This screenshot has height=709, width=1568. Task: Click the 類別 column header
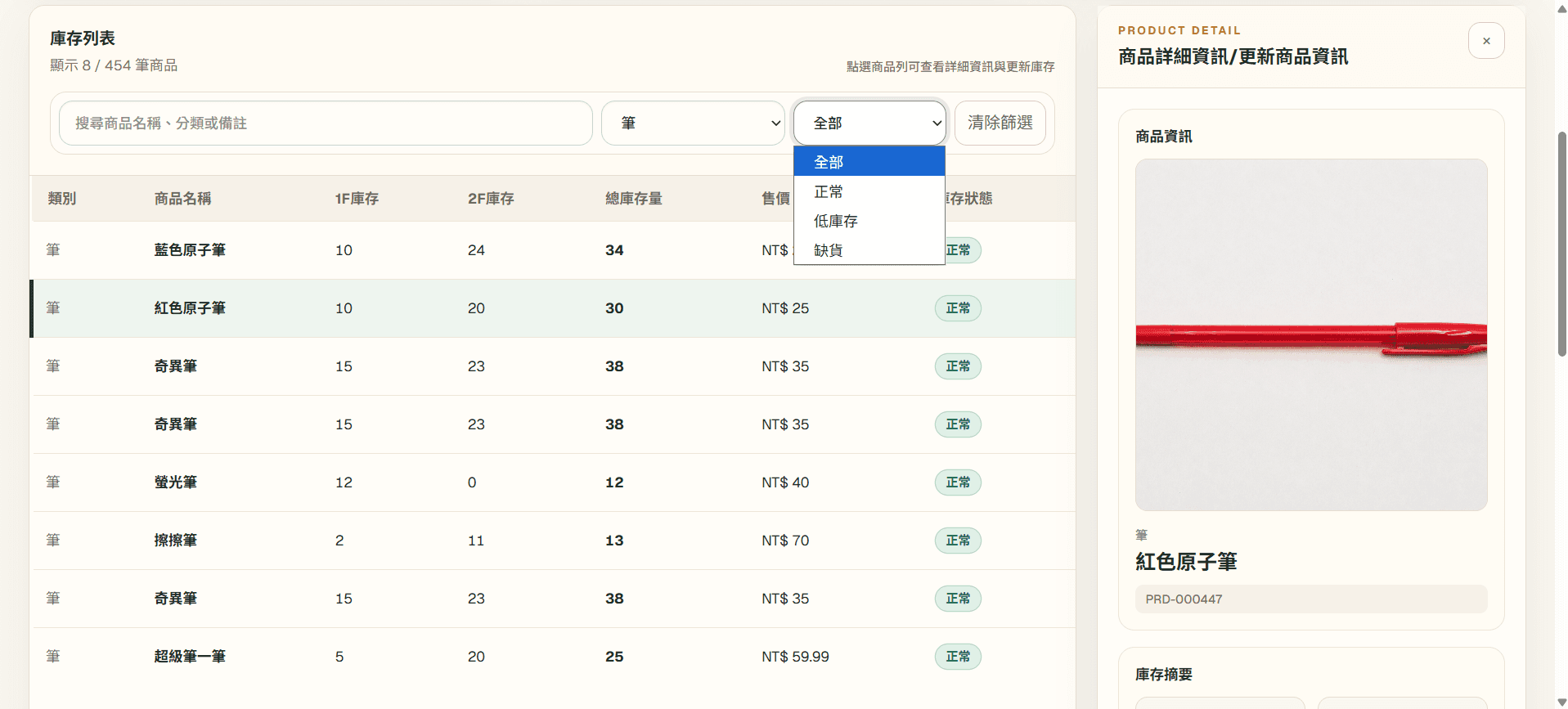62,199
